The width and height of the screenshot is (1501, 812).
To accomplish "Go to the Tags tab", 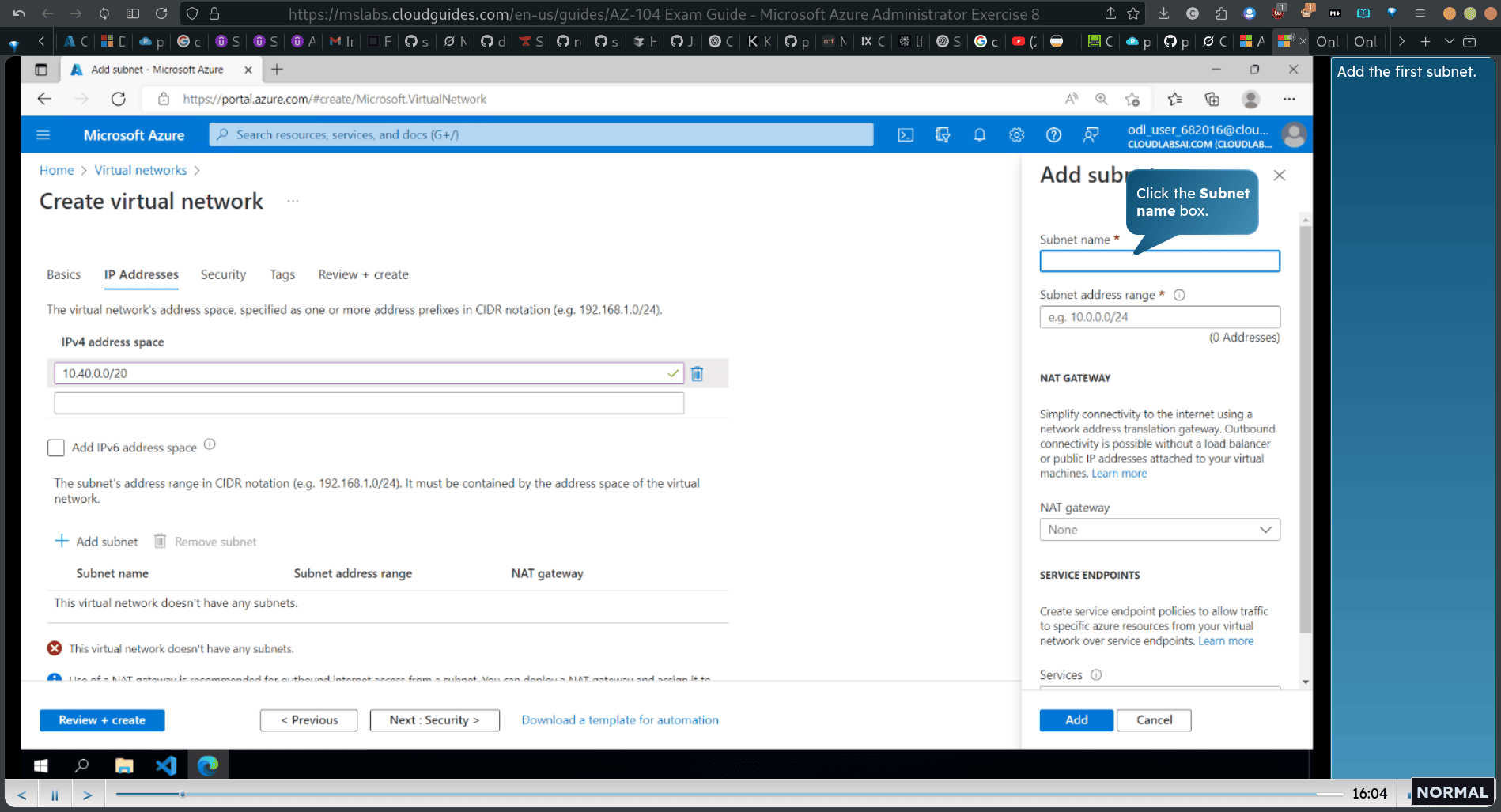I will coord(282,274).
